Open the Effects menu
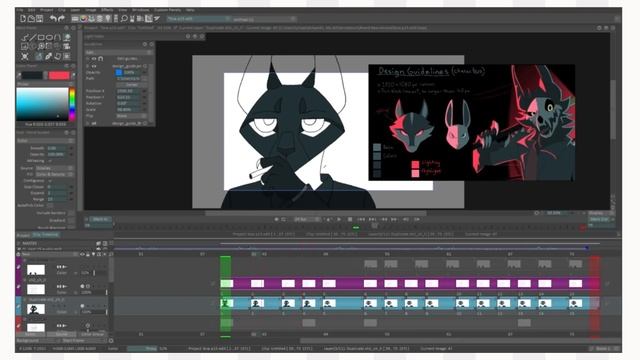 tap(107, 10)
